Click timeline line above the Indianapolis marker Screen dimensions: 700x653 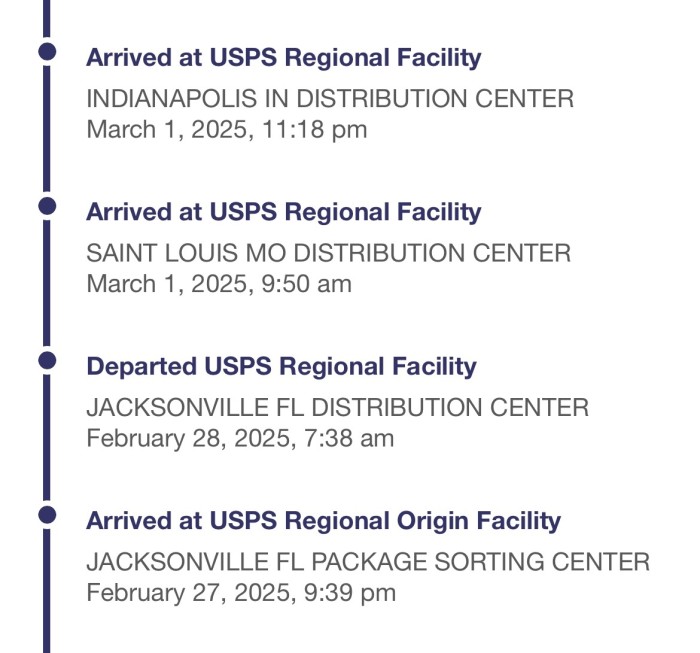(47, 18)
